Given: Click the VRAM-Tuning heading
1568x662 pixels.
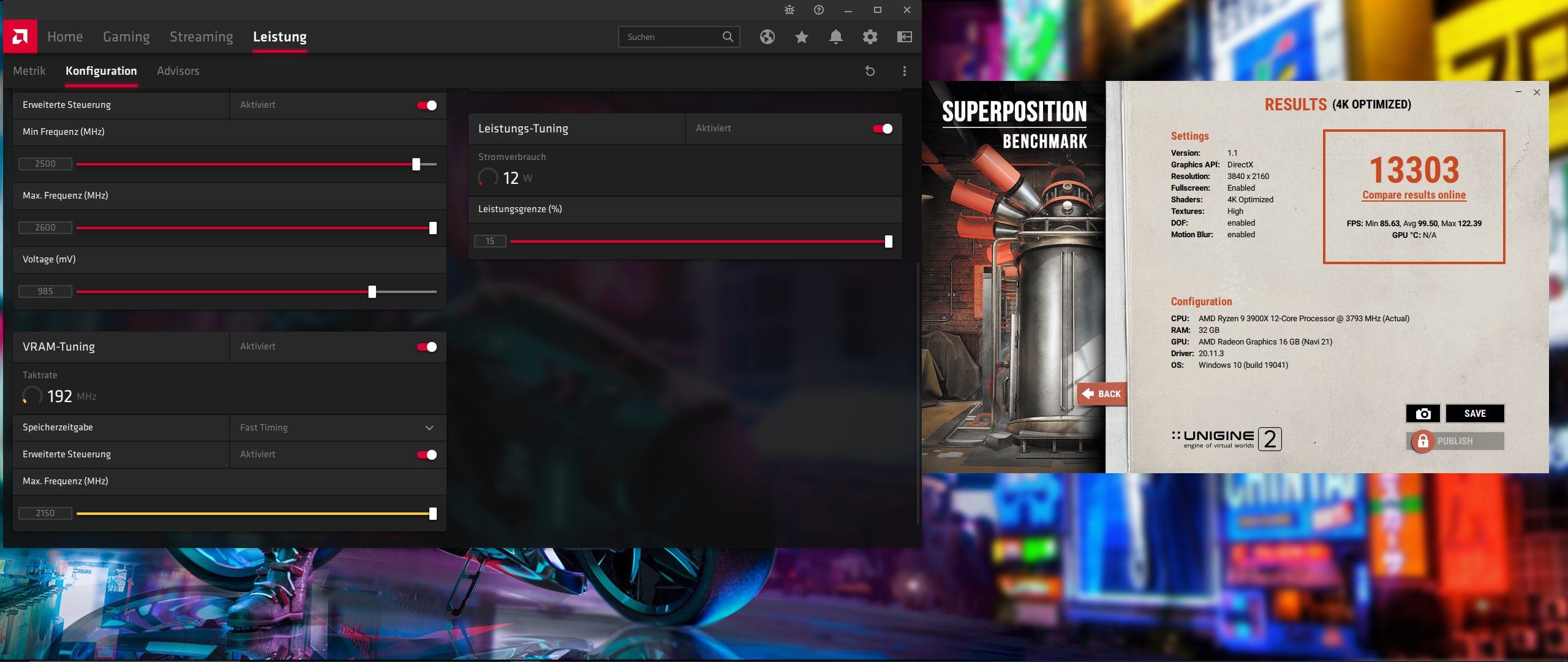Looking at the screenshot, I should point(59,347).
